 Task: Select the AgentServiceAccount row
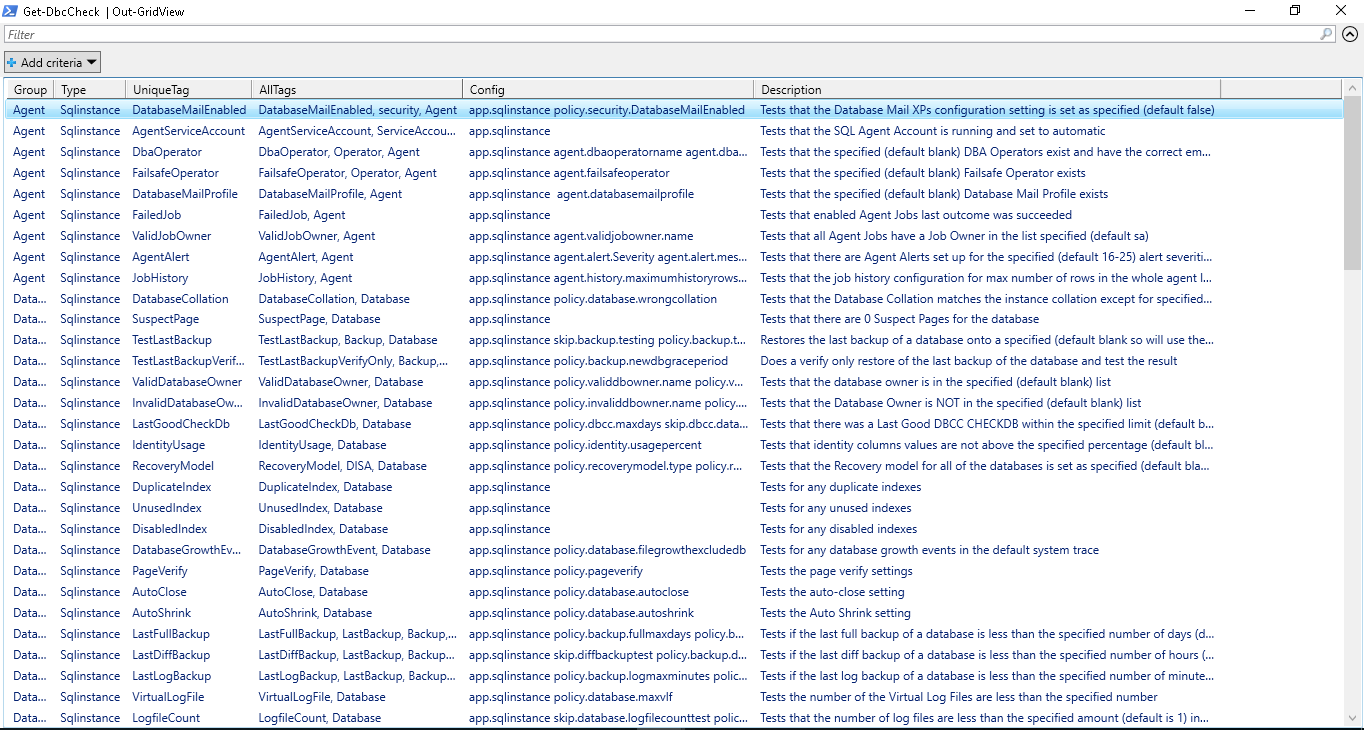tap(188, 131)
